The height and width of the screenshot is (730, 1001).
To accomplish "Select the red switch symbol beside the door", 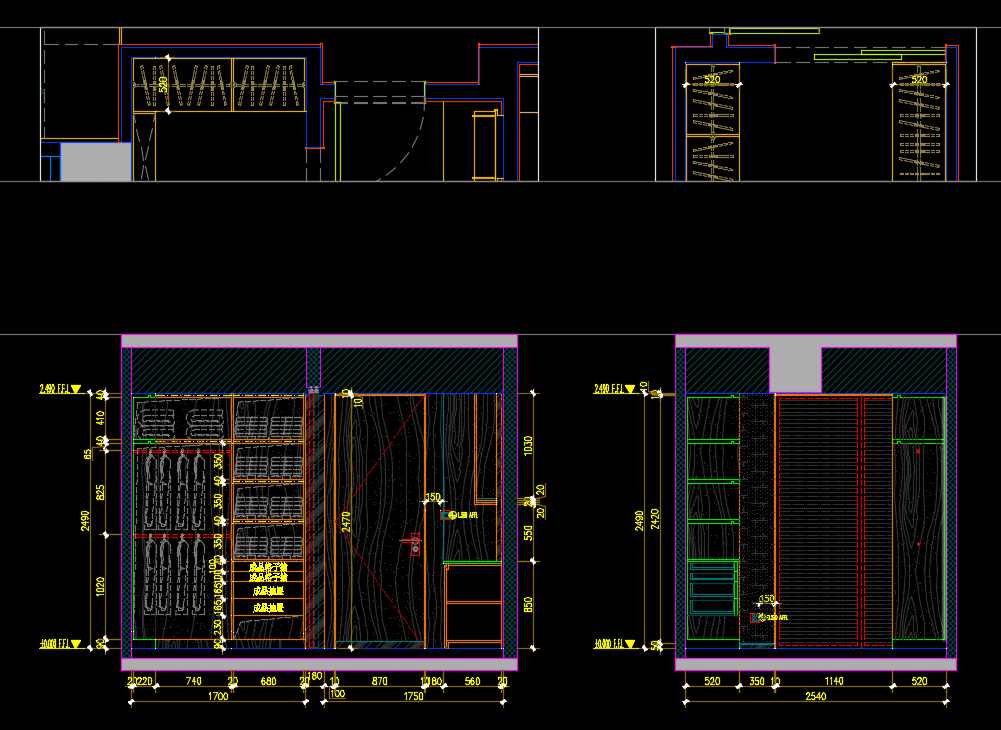I will [x=445, y=516].
